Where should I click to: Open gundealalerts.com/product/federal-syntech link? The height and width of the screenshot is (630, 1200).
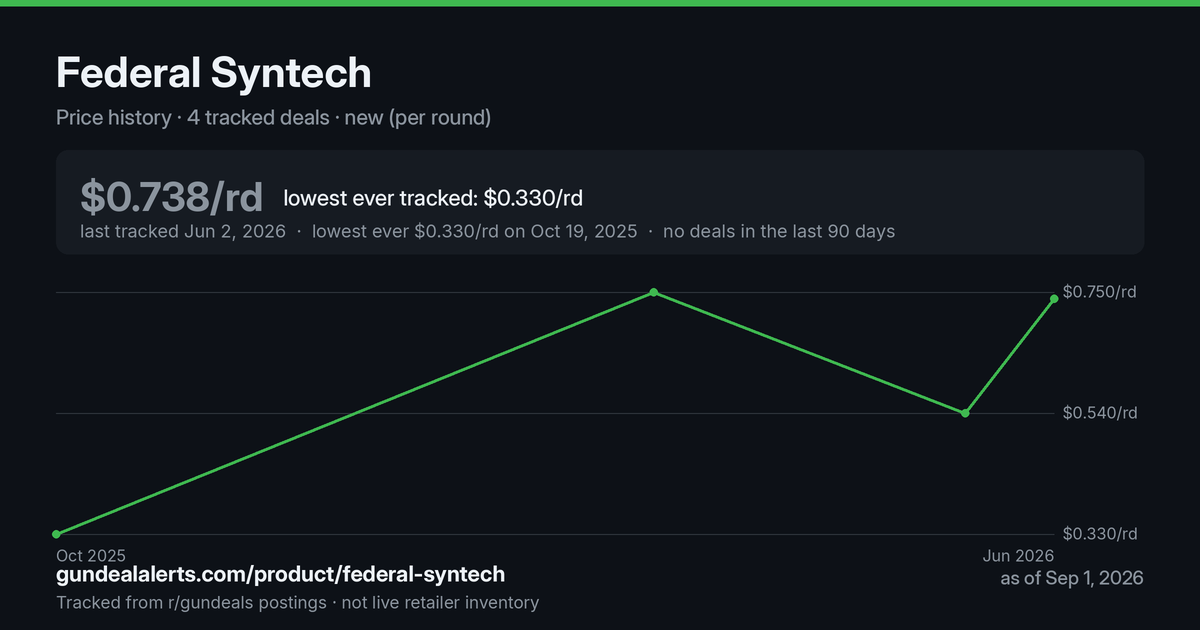pos(280,575)
